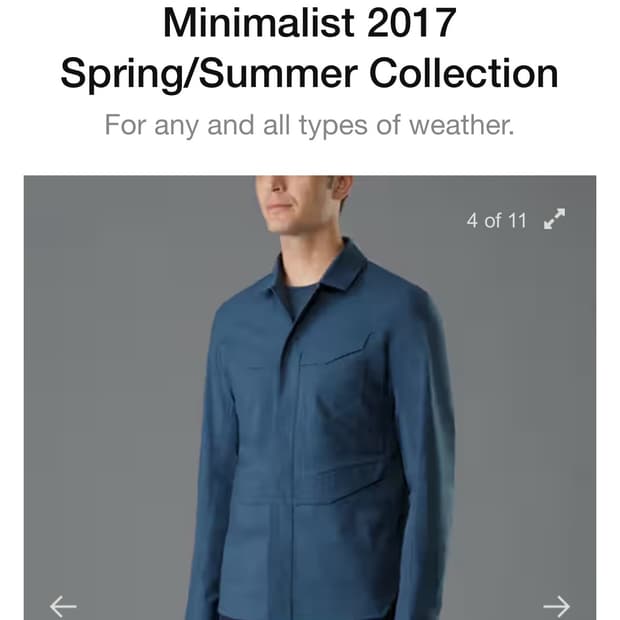Viewport: 620px width, 620px height.
Task: Click the blue jacket slideshow image
Action: coord(310,397)
